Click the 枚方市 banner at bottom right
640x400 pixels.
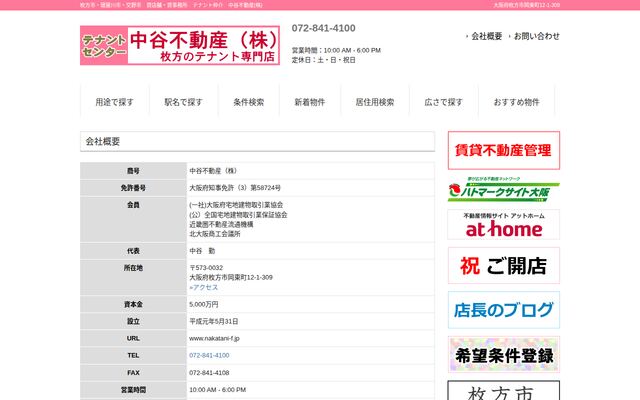point(504,391)
